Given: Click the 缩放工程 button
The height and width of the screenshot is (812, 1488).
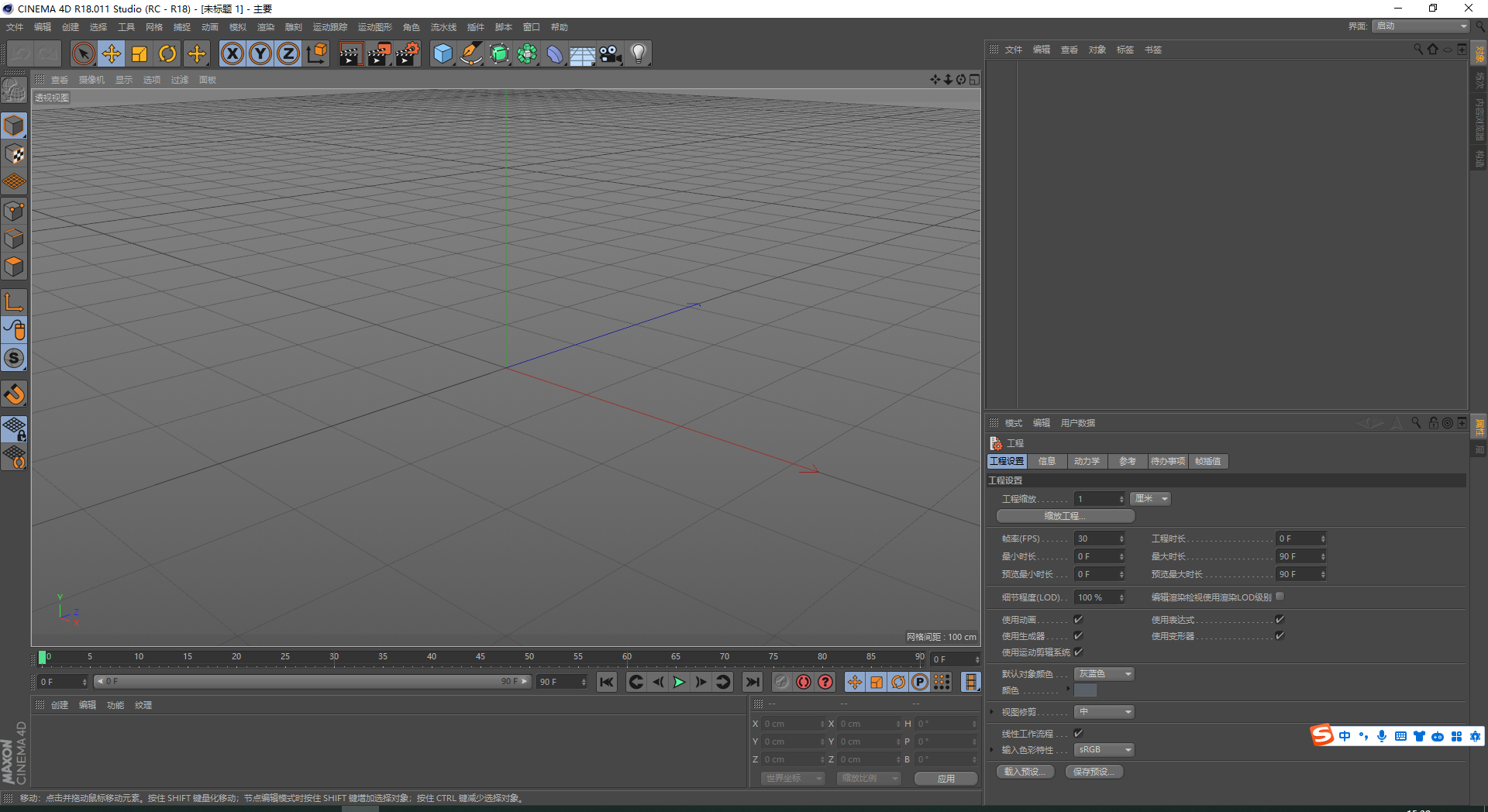Looking at the screenshot, I should coord(1064,515).
